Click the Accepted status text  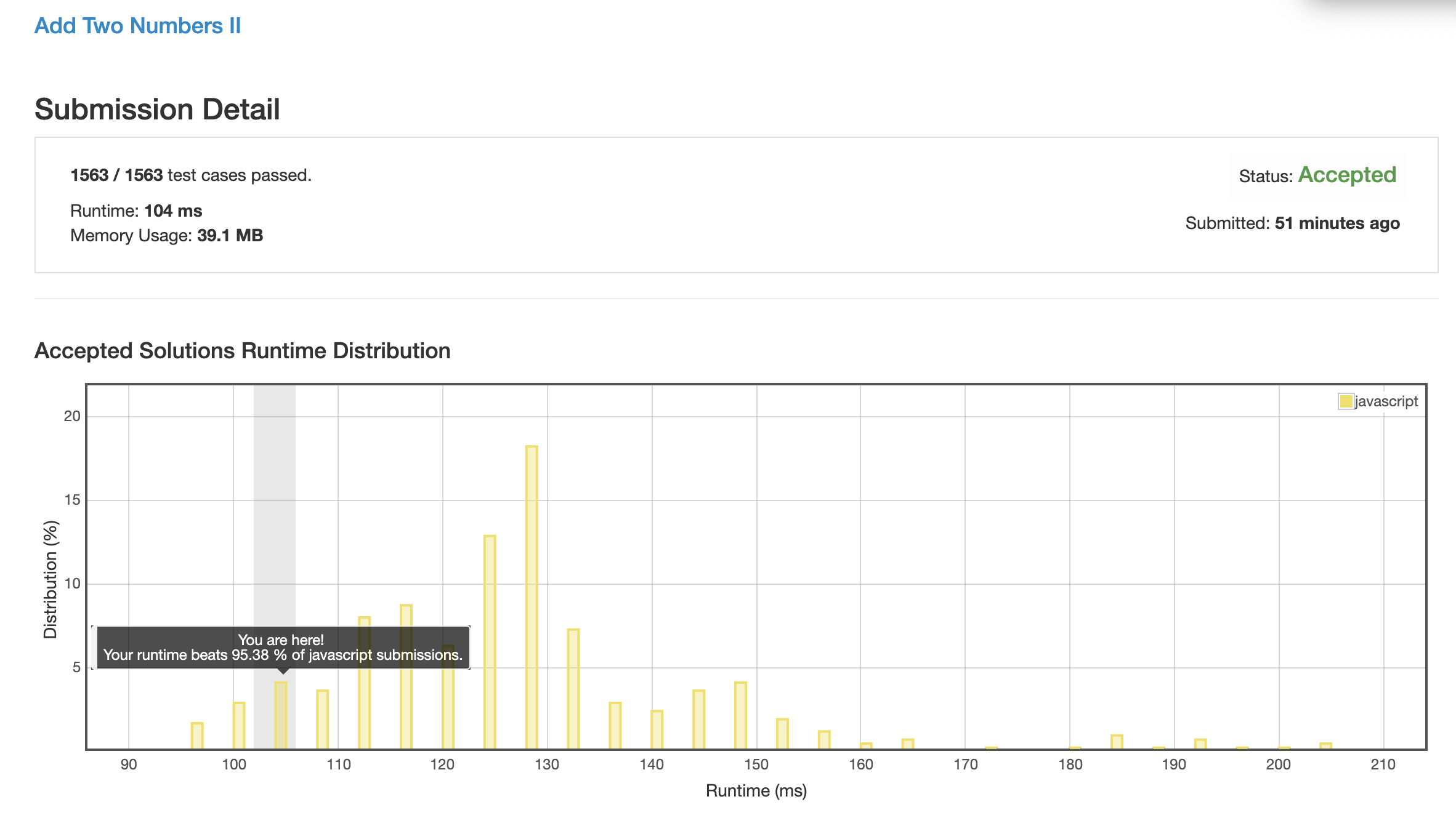pos(1347,175)
